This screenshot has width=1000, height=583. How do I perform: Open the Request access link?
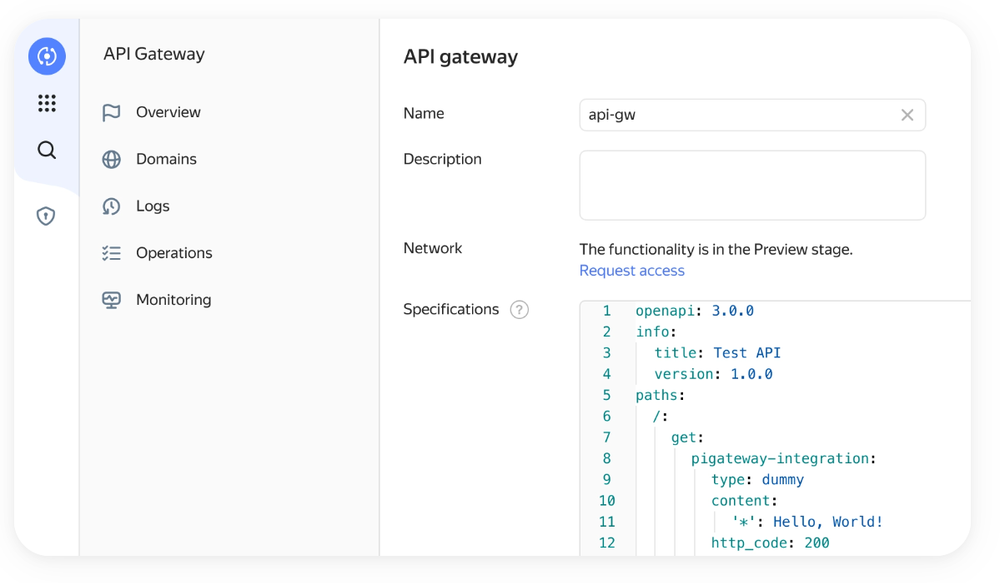click(631, 270)
